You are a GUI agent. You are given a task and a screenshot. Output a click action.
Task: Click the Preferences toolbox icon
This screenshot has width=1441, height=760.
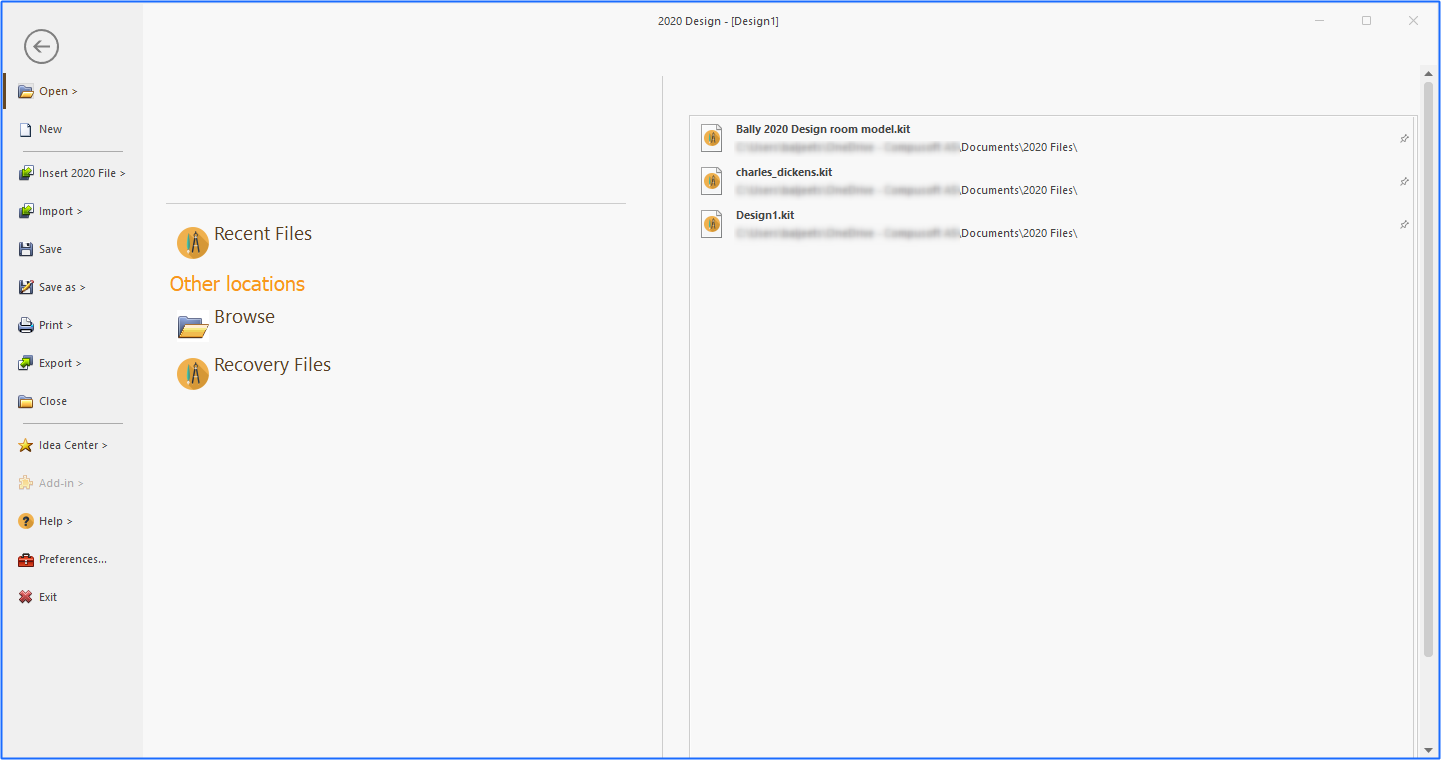coord(26,559)
